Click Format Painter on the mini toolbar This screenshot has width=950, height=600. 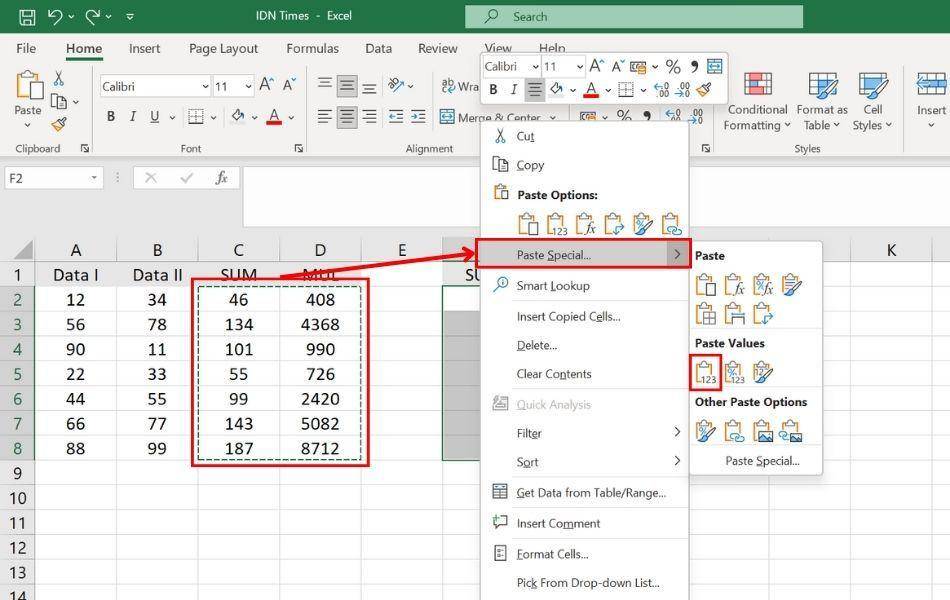(704, 90)
